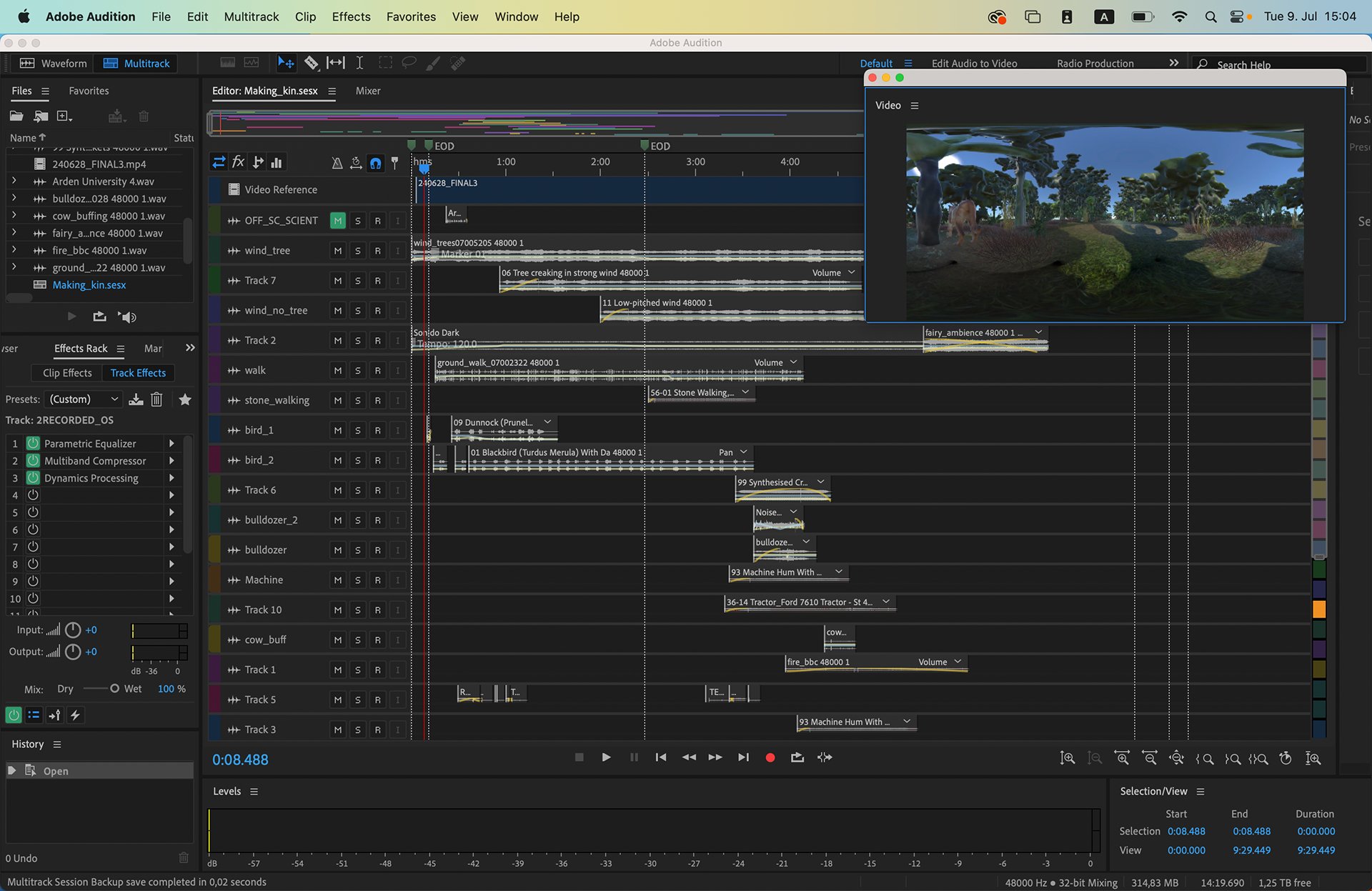Viewport: 1372px width, 891px height.
Task: Toggle mute on OFF_SC_SCIENT track
Action: (x=337, y=221)
